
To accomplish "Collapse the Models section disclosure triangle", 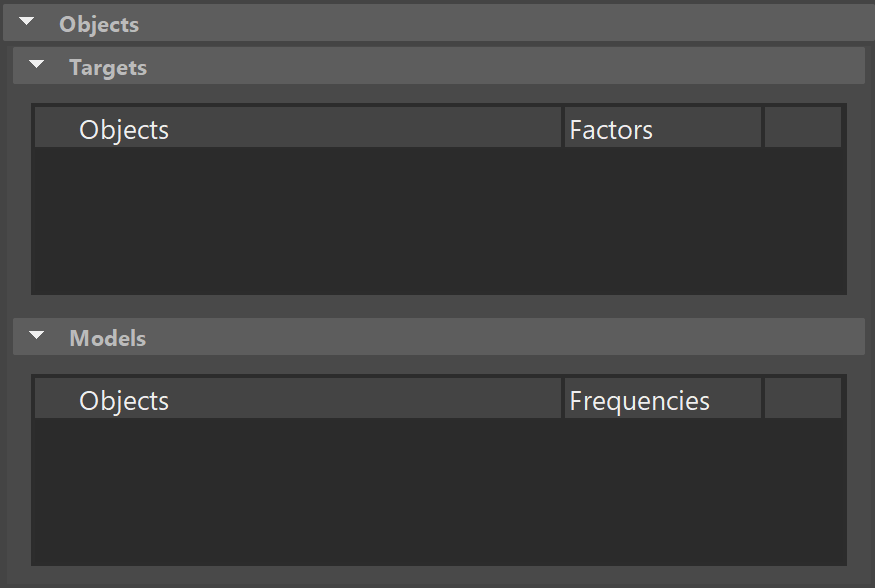I will 36,336.
